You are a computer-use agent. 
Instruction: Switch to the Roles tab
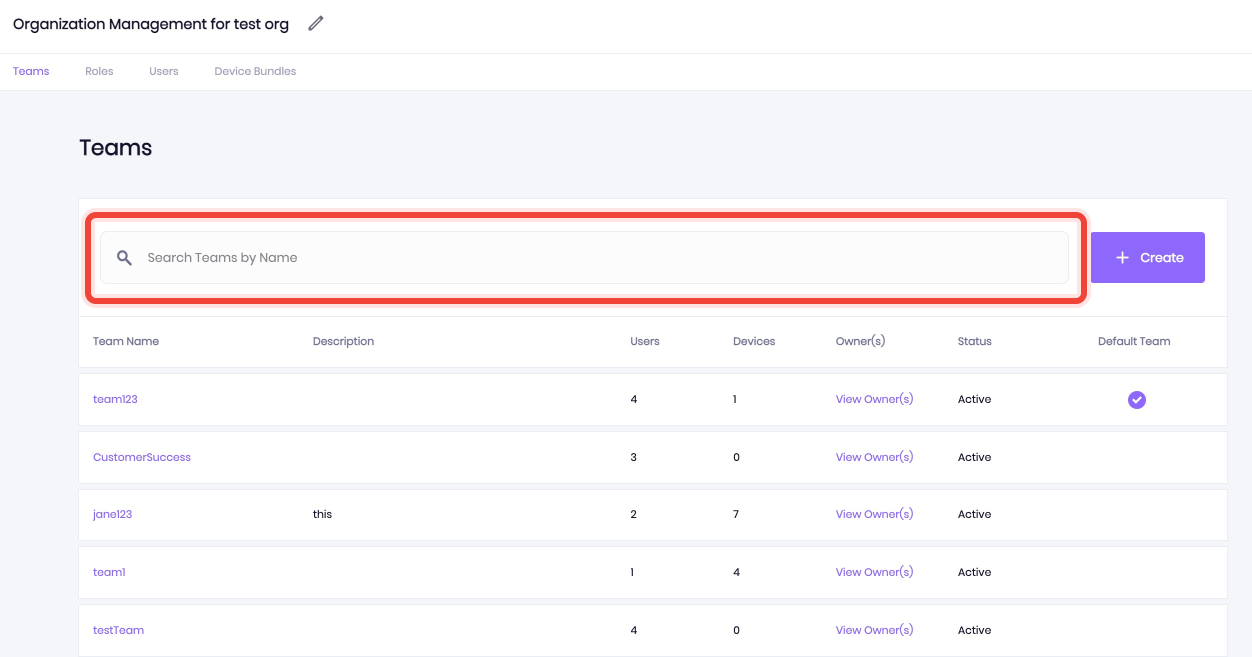(x=99, y=72)
